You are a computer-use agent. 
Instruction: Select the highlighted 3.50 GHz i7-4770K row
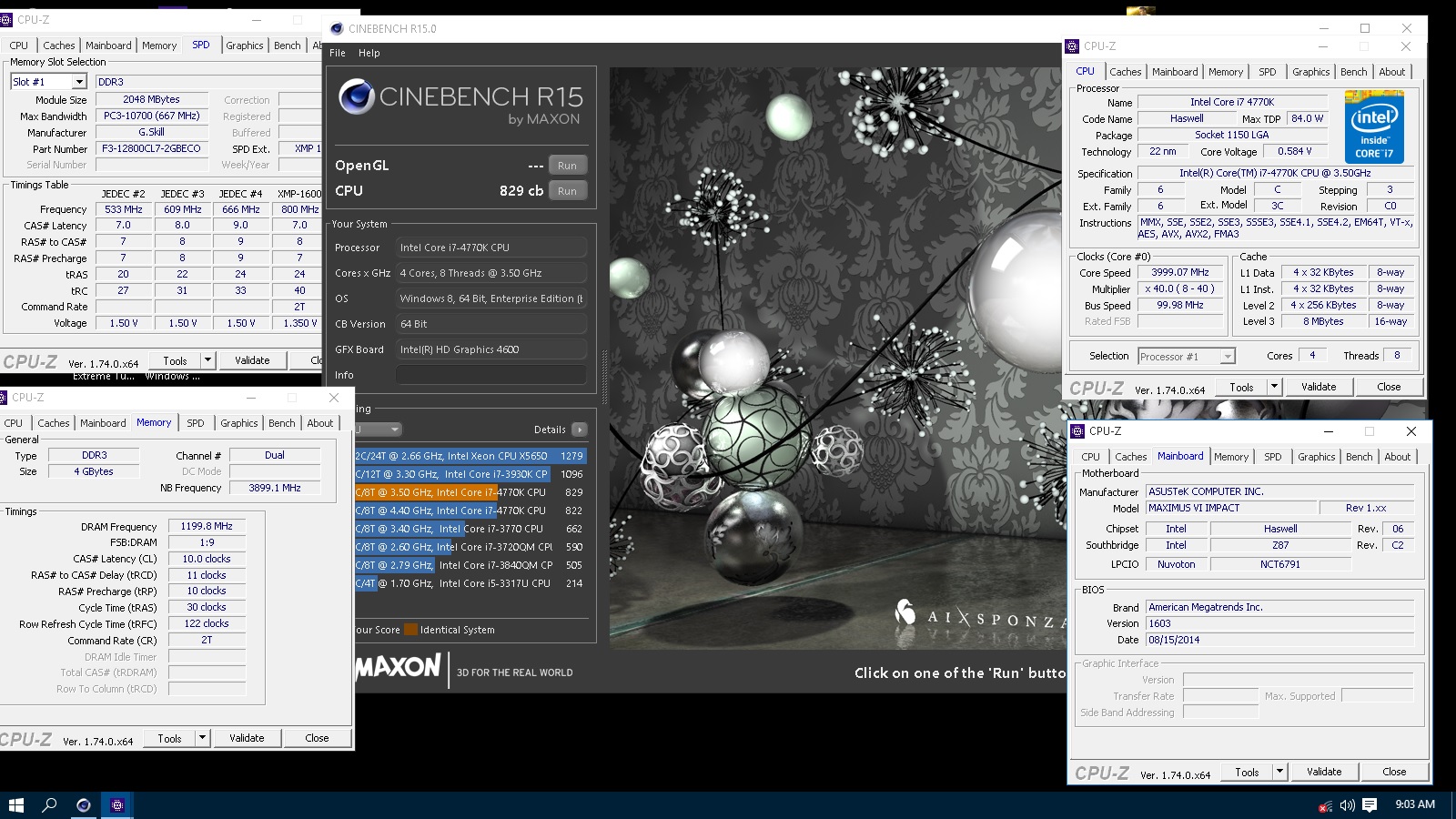coord(470,492)
